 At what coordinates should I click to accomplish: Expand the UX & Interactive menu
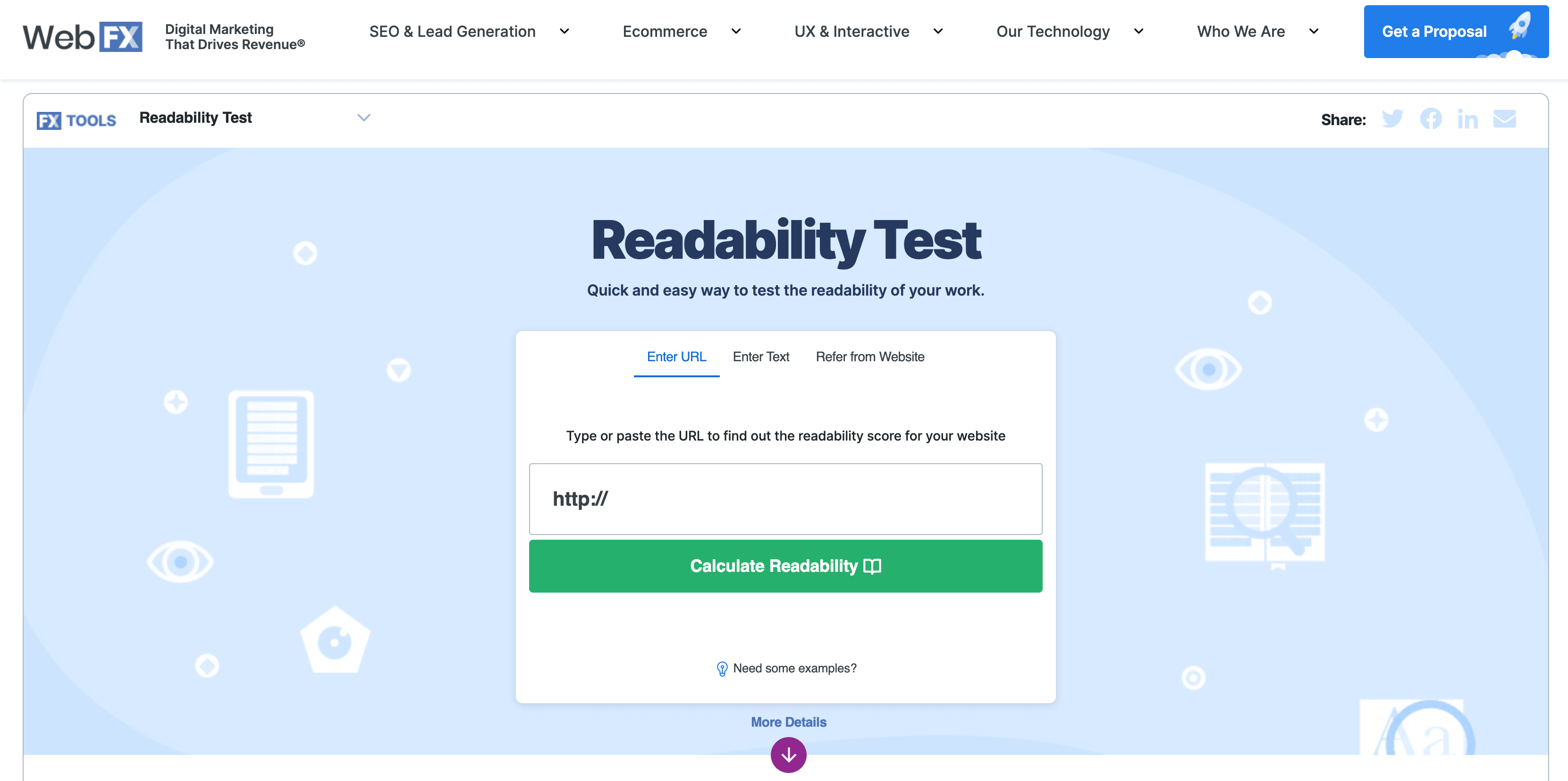868,32
